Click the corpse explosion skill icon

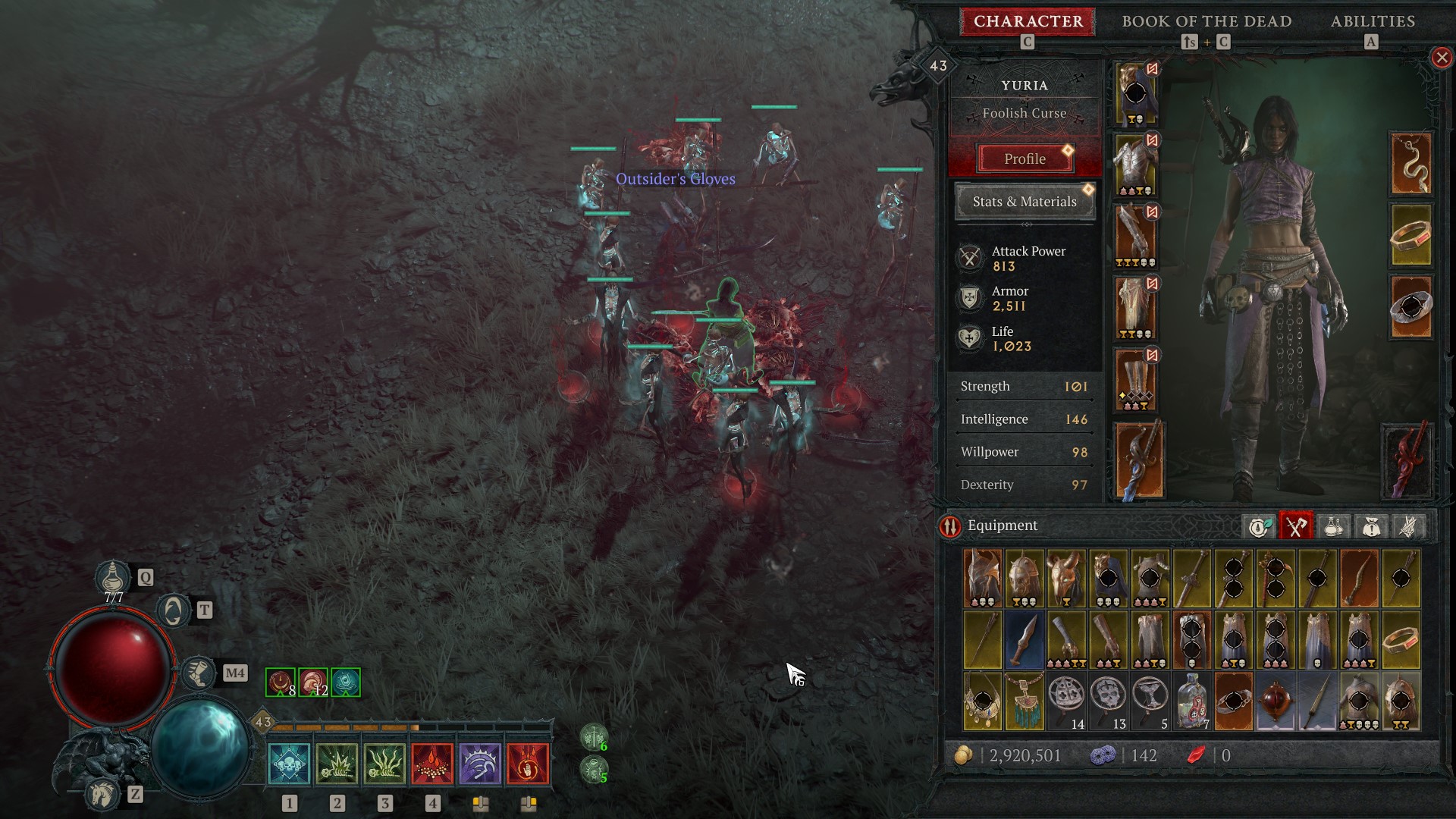338,764
